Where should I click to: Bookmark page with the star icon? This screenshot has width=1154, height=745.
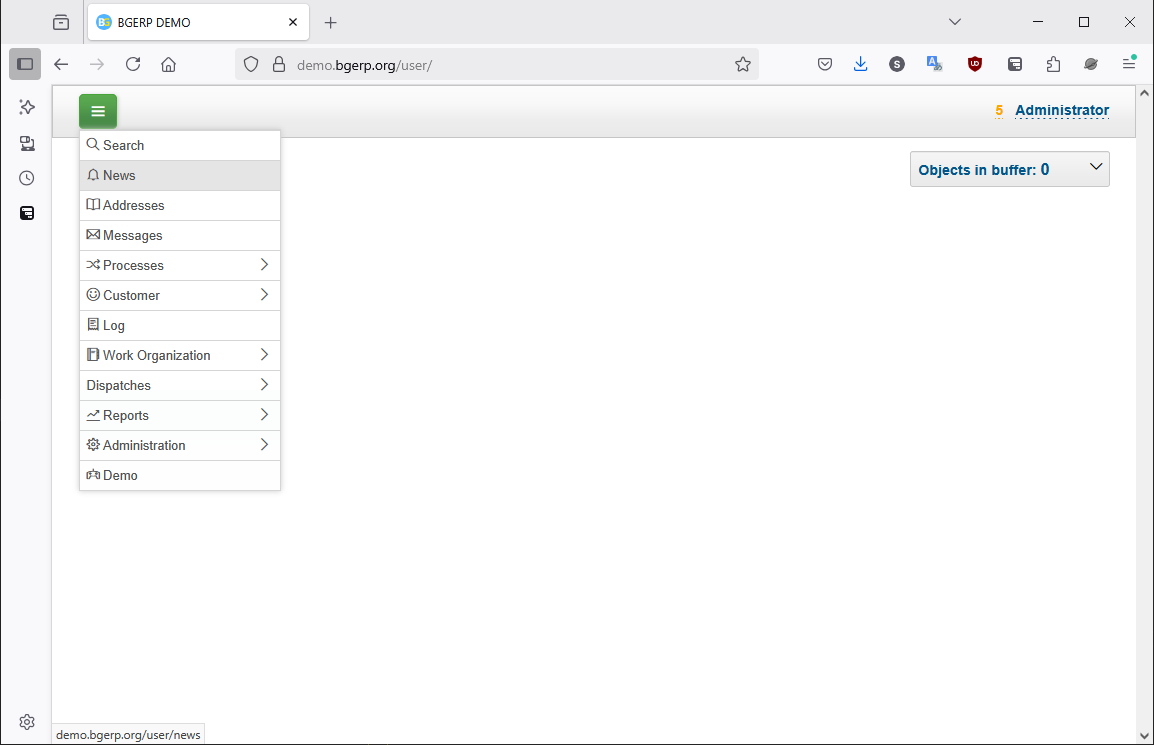(x=742, y=64)
